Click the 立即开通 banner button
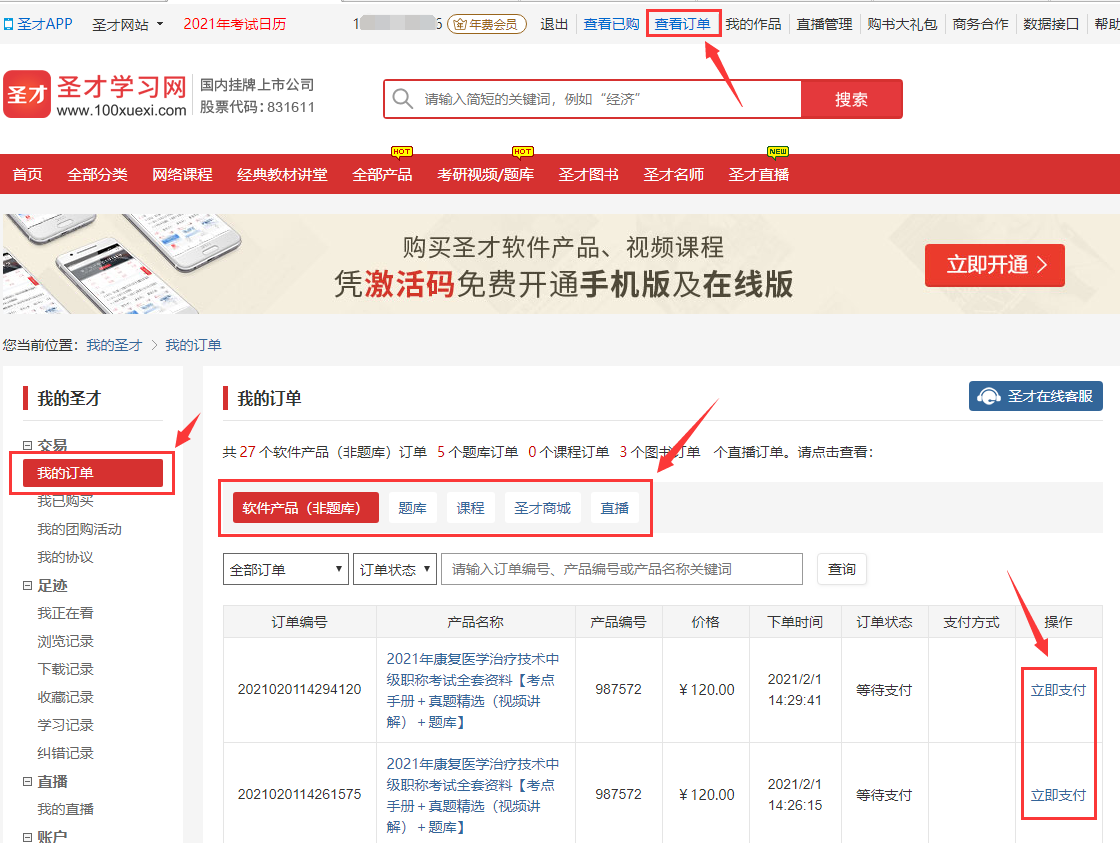The image size is (1120, 843). pyautogui.click(x=994, y=265)
